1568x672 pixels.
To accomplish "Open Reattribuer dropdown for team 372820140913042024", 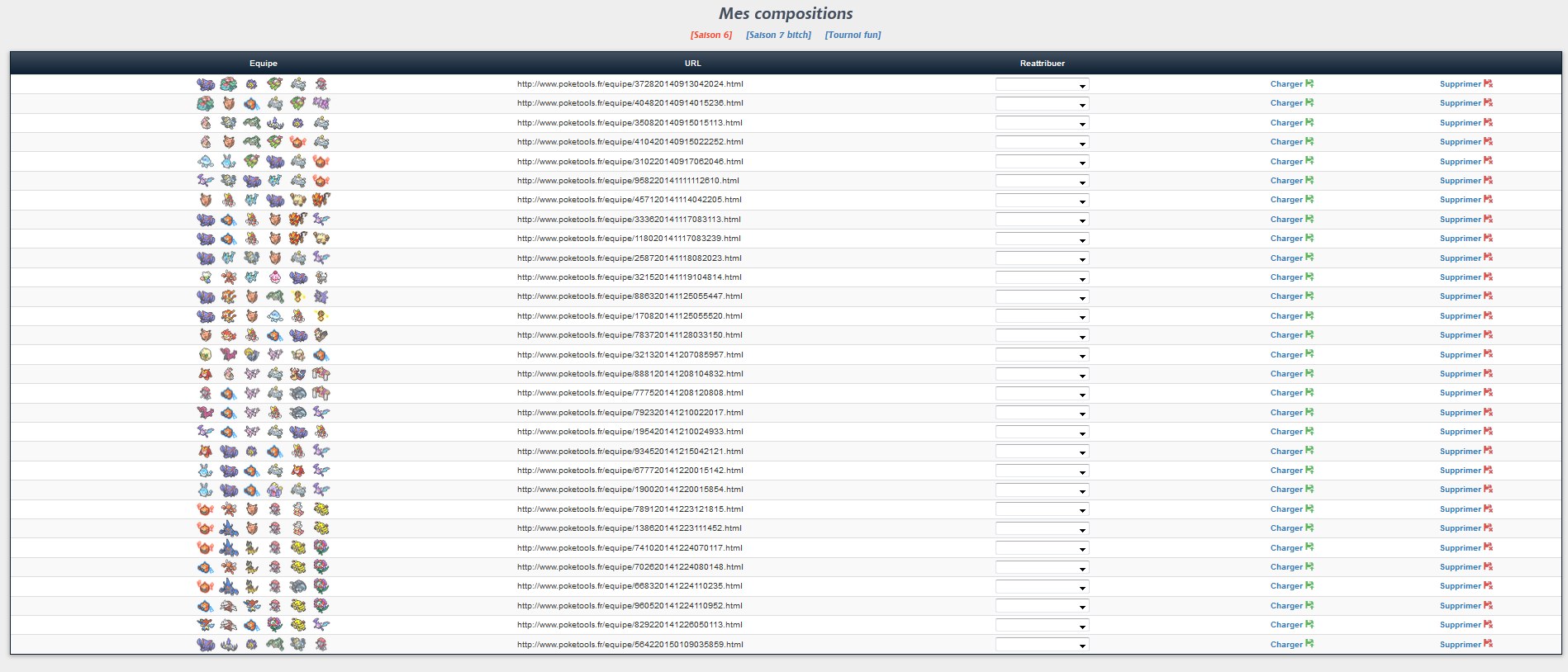I will (x=1043, y=84).
